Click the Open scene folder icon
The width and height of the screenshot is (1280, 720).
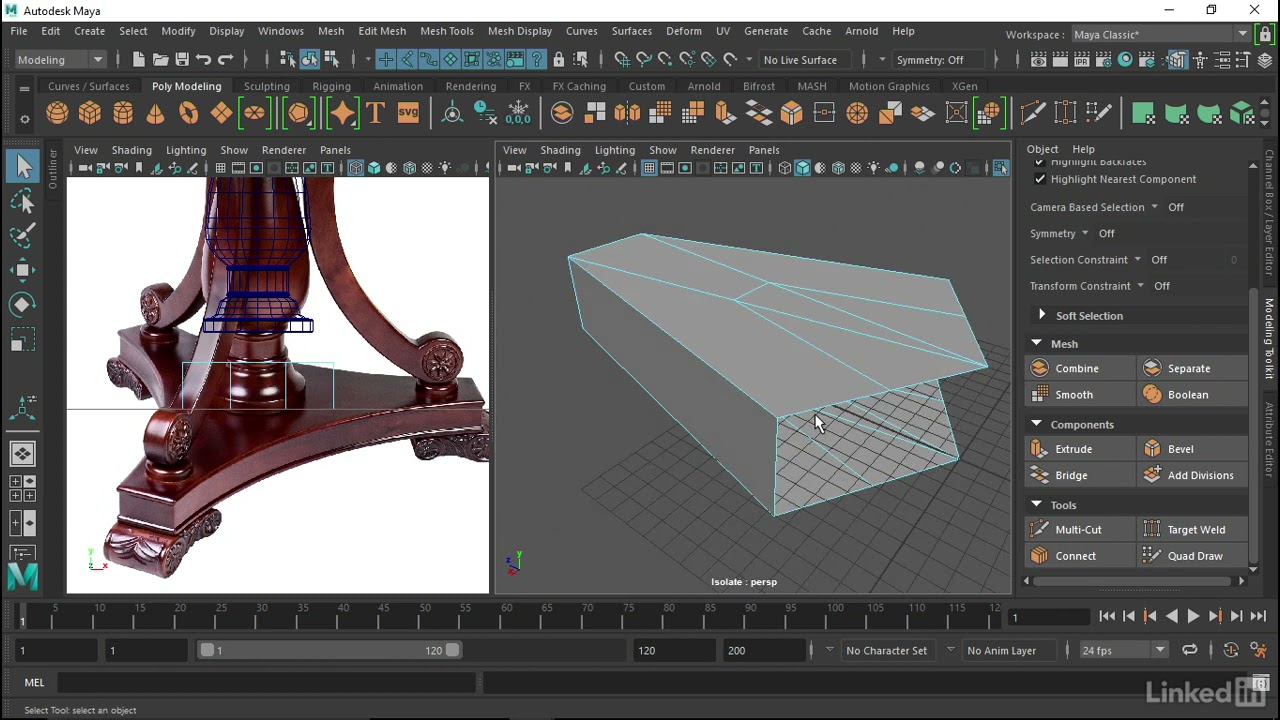click(x=160, y=60)
